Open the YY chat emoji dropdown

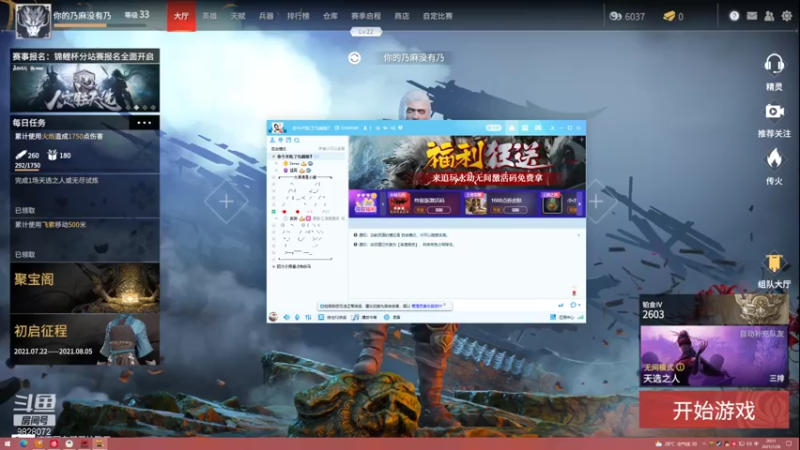[x=575, y=305]
